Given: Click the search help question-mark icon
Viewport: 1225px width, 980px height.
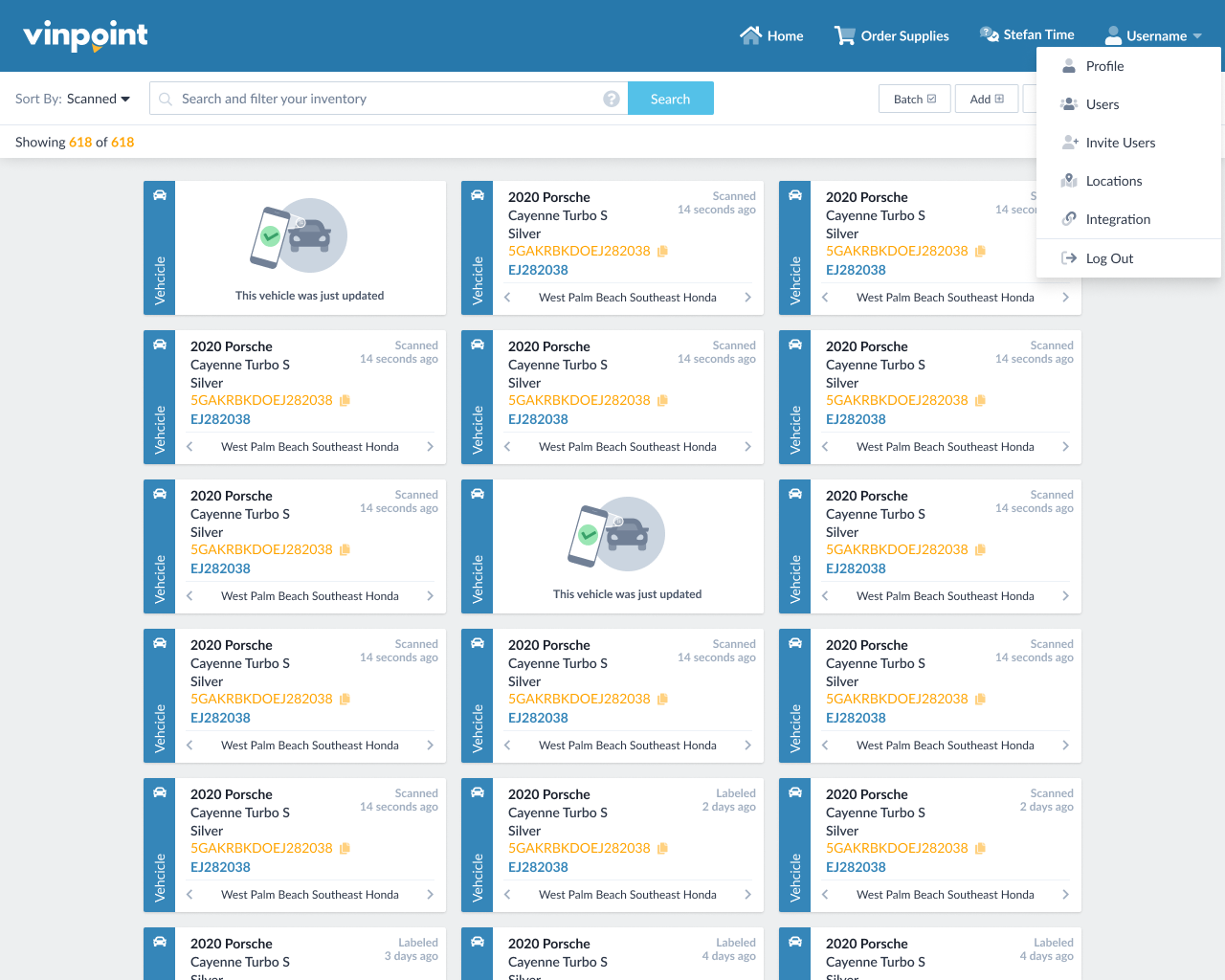Looking at the screenshot, I should [x=612, y=99].
